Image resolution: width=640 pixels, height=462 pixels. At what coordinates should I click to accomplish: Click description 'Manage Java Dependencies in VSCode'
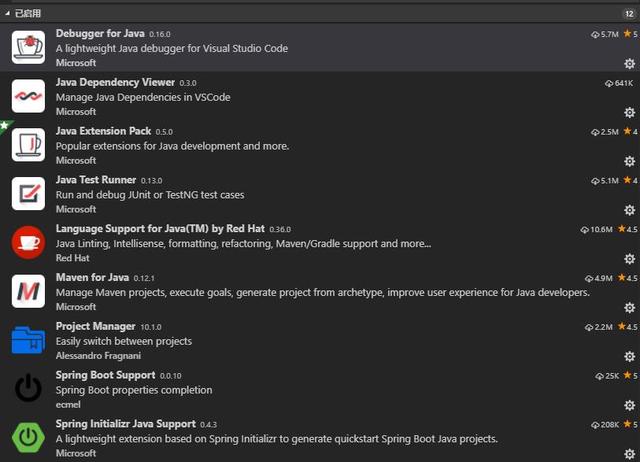point(143,97)
